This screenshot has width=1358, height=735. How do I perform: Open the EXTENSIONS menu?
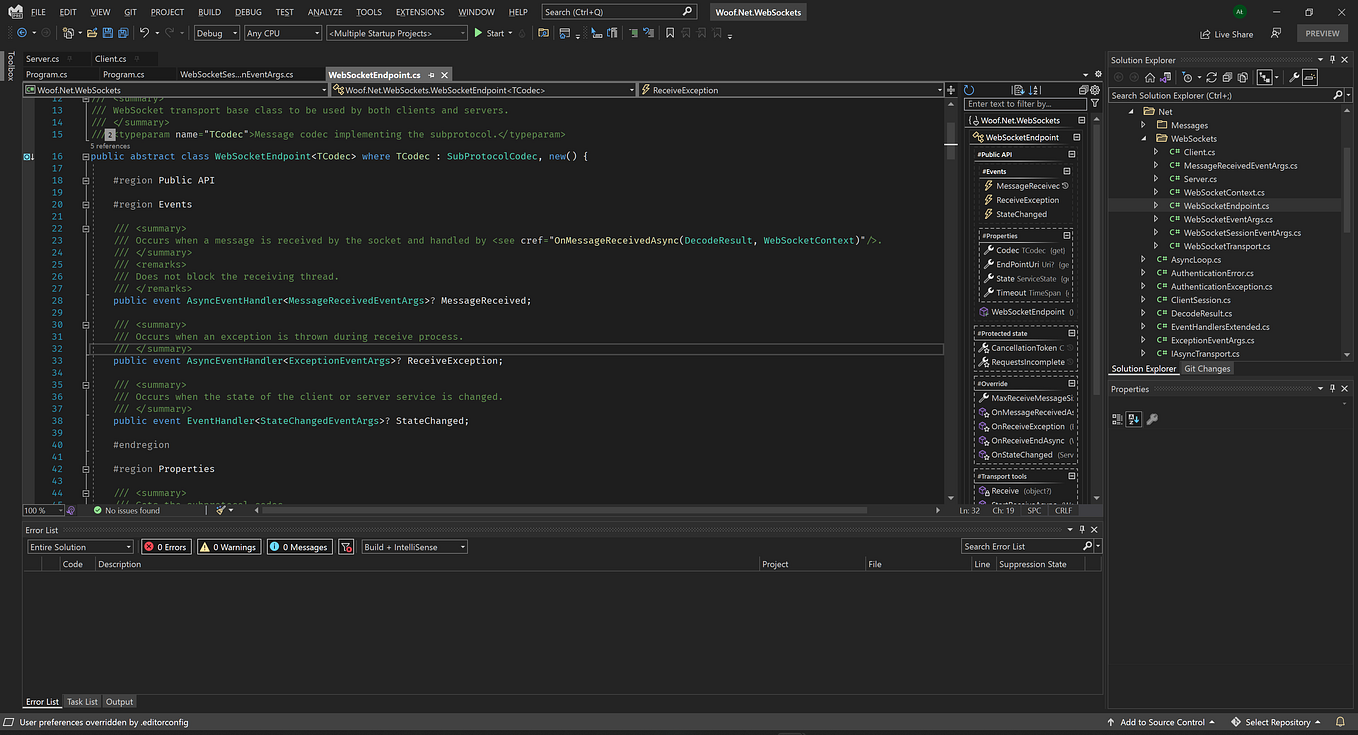coord(420,12)
